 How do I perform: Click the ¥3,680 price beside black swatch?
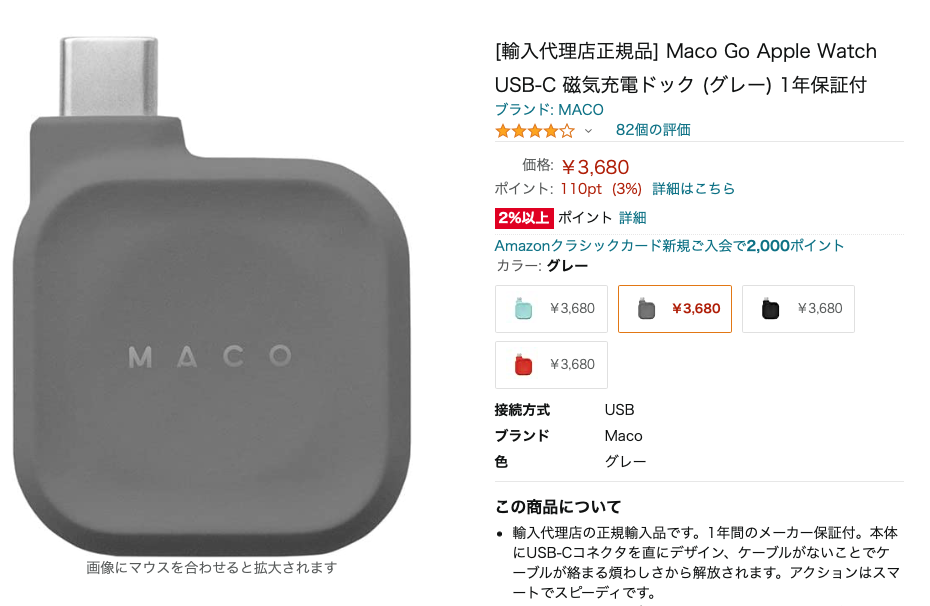820,308
